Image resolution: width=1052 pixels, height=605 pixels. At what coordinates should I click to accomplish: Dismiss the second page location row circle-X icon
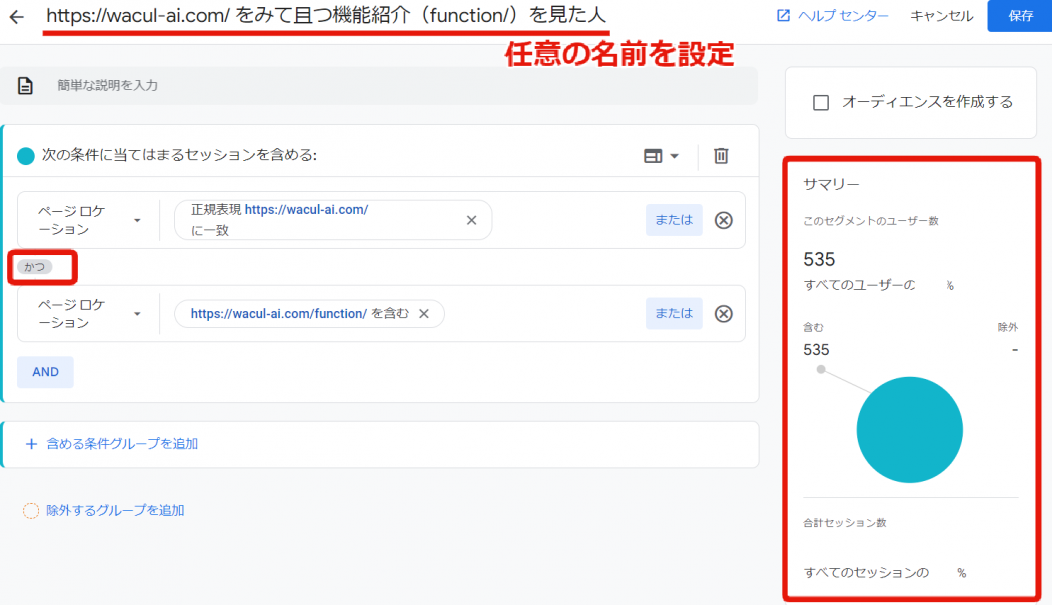723,313
